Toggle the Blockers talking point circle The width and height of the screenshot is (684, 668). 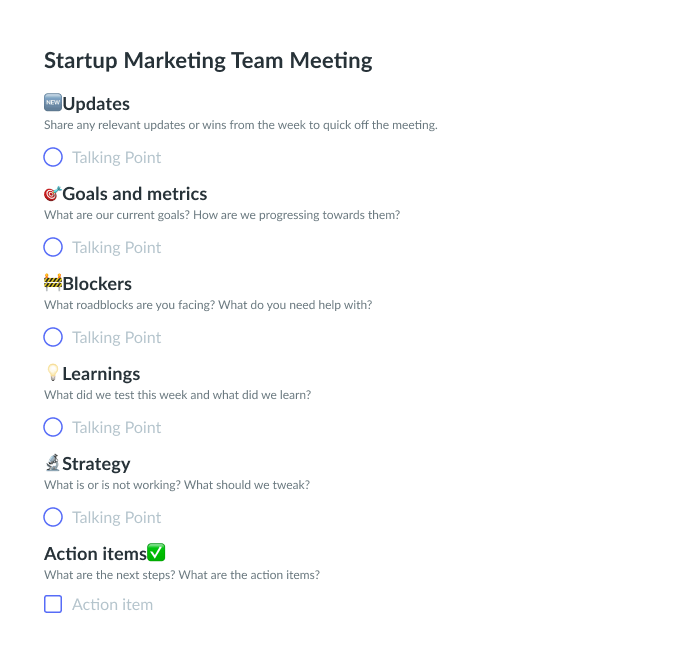53,337
